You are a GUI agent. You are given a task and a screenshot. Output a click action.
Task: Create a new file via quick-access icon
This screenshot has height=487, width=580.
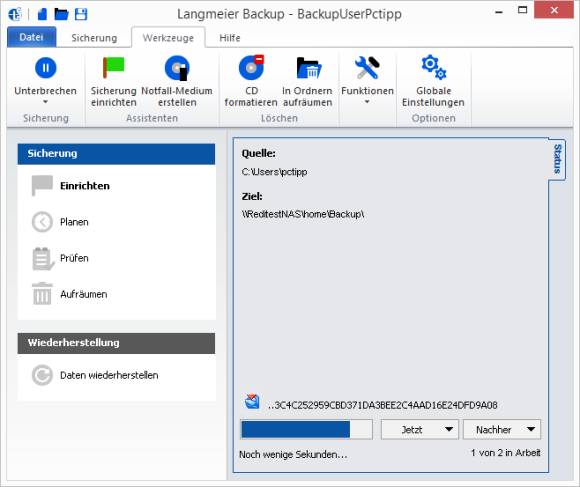coord(43,14)
